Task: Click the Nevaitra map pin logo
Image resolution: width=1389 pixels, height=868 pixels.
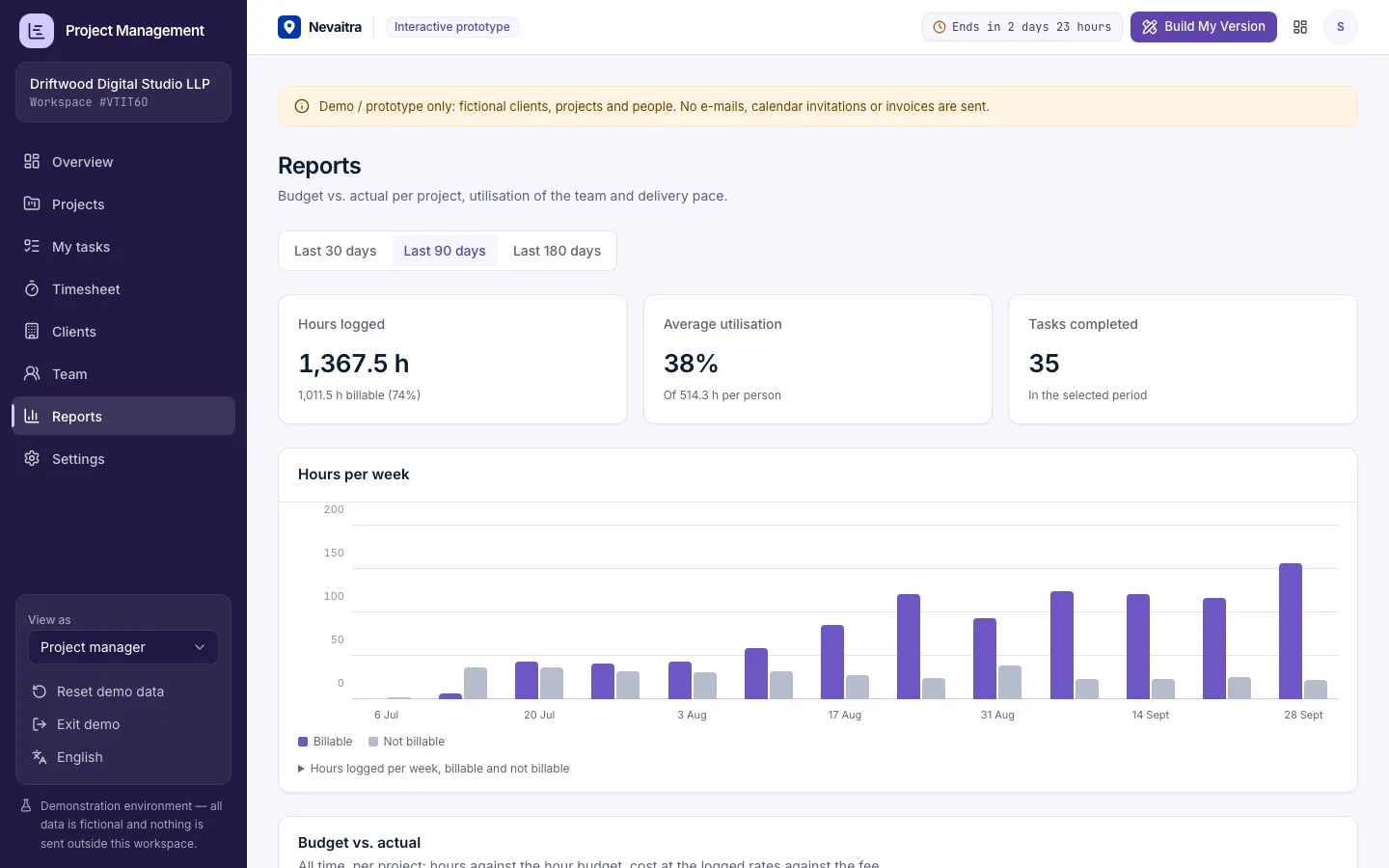Action: (x=289, y=27)
